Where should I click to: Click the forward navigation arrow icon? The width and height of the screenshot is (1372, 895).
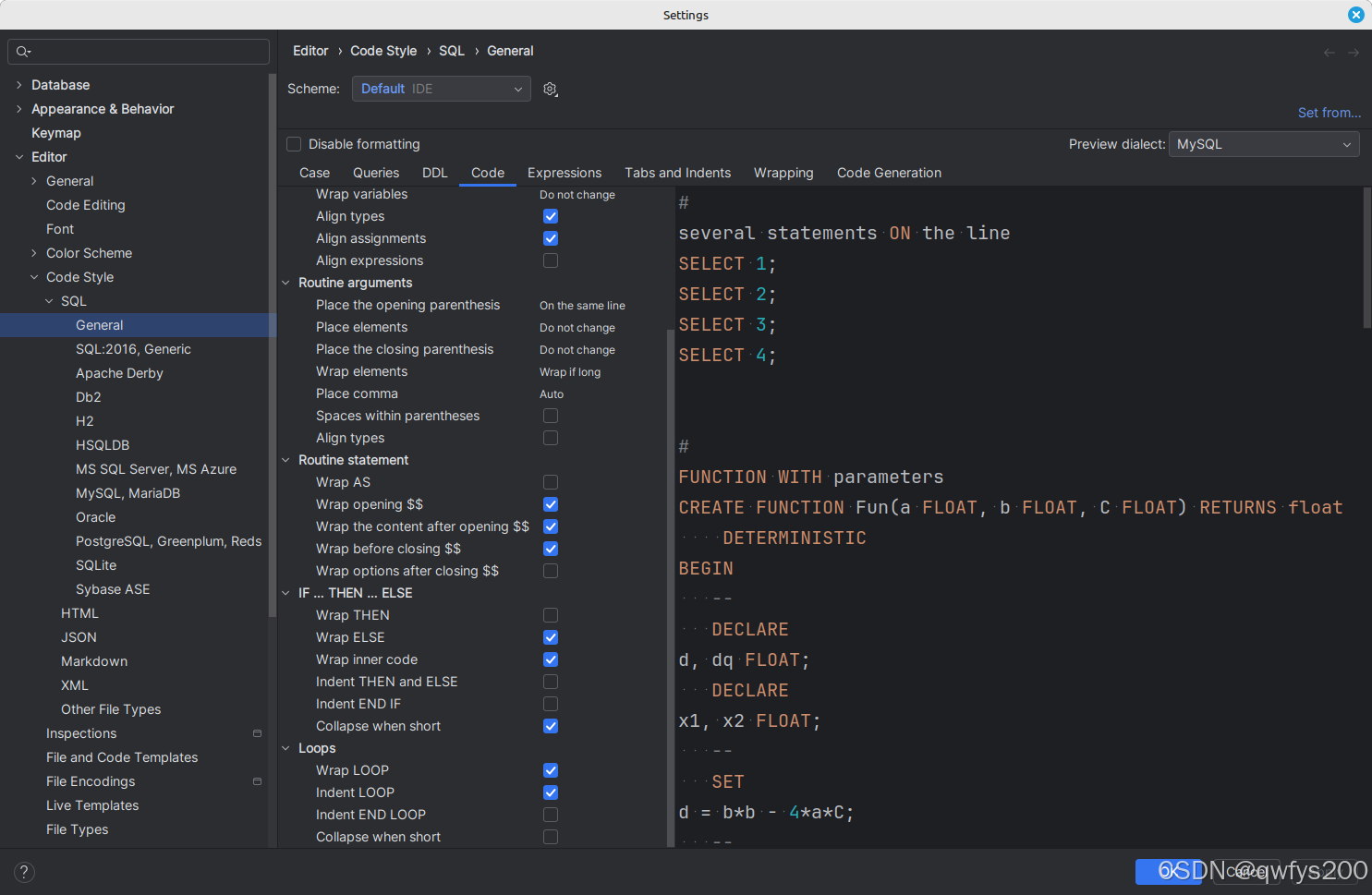pyautogui.click(x=1354, y=52)
